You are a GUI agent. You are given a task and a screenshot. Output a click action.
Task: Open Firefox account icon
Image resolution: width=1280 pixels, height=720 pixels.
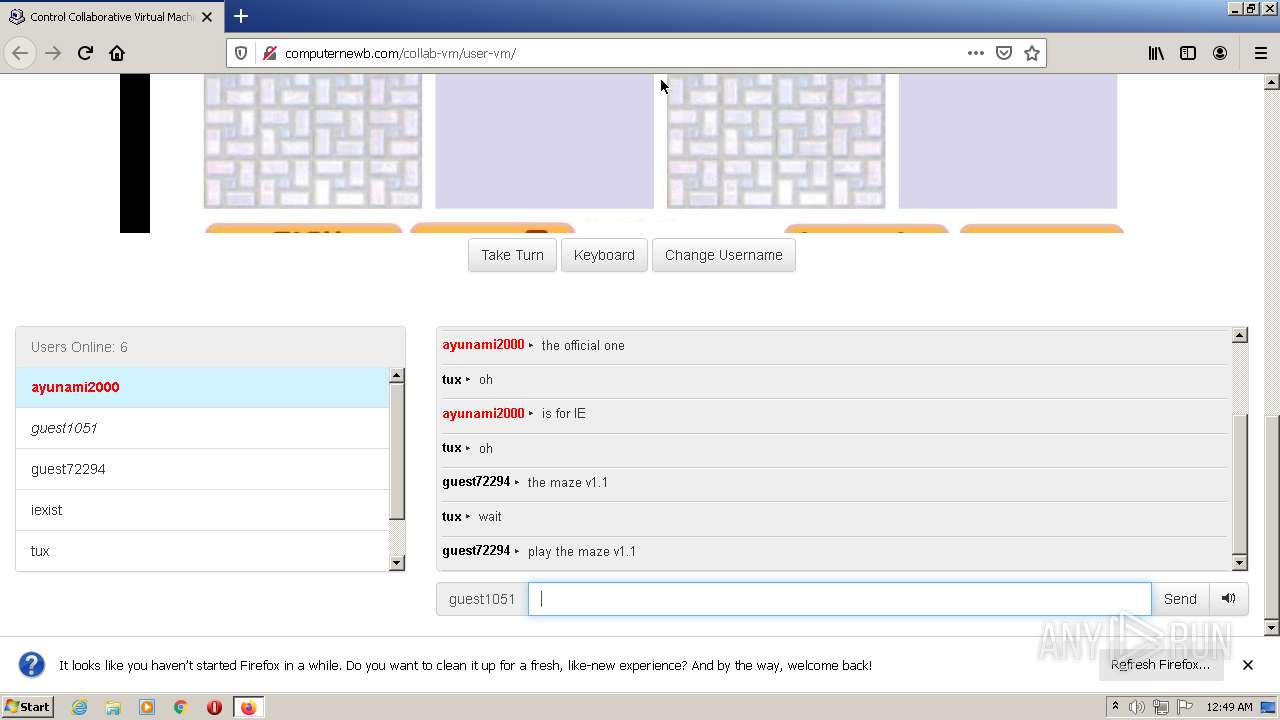click(1220, 53)
